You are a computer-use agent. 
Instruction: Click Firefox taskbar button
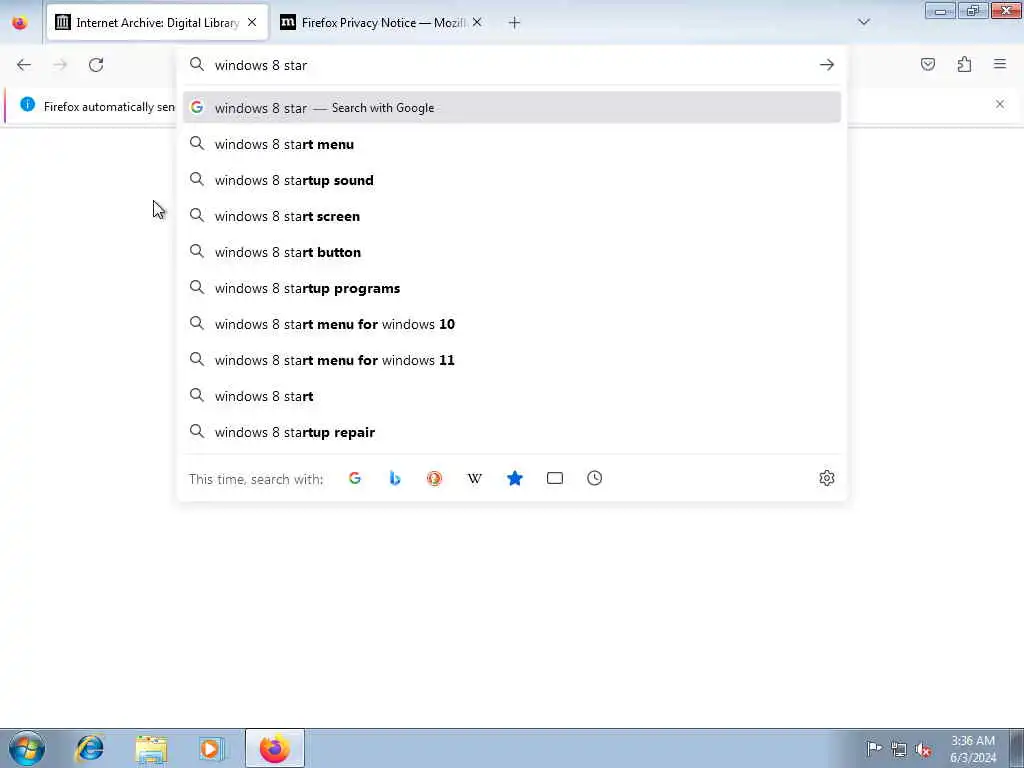(x=274, y=748)
